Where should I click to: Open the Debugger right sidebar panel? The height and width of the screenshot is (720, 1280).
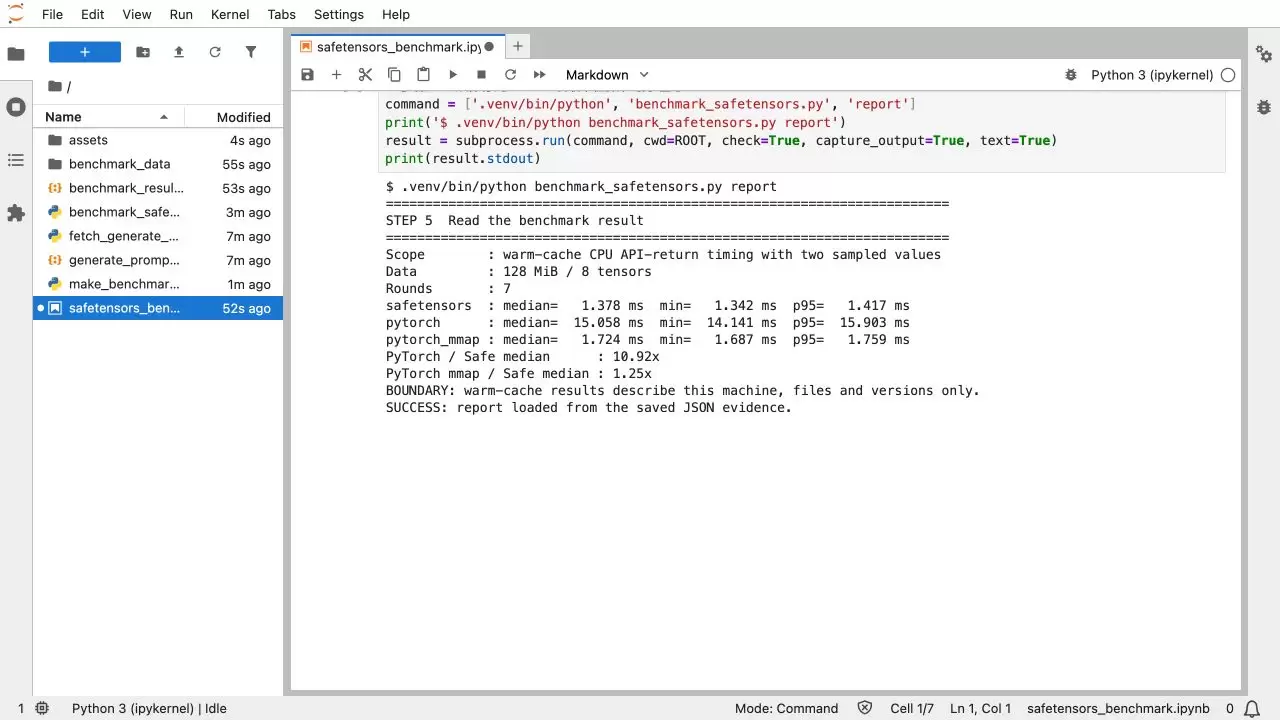[1264, 107]
